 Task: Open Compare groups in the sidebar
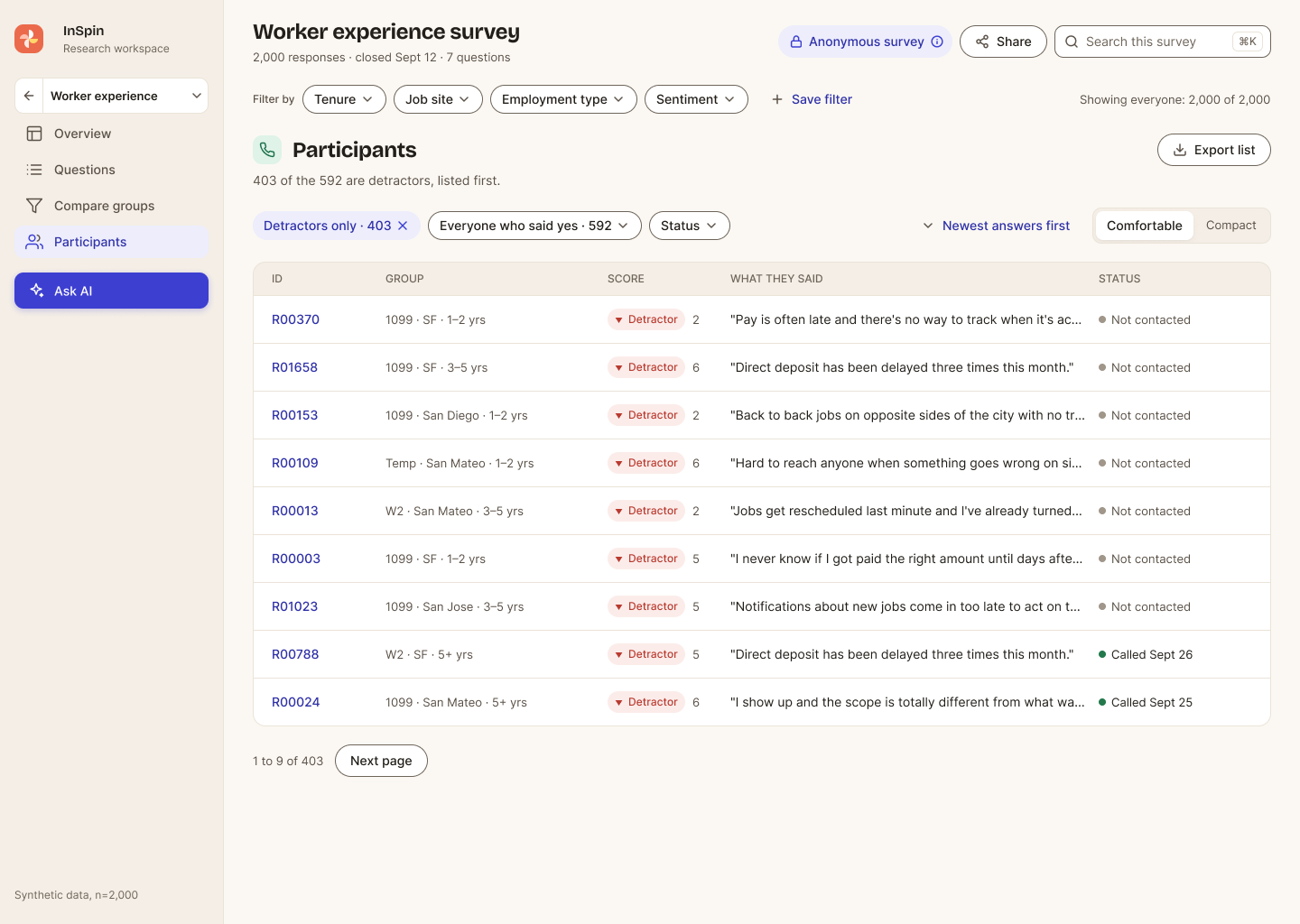point(112,206)
